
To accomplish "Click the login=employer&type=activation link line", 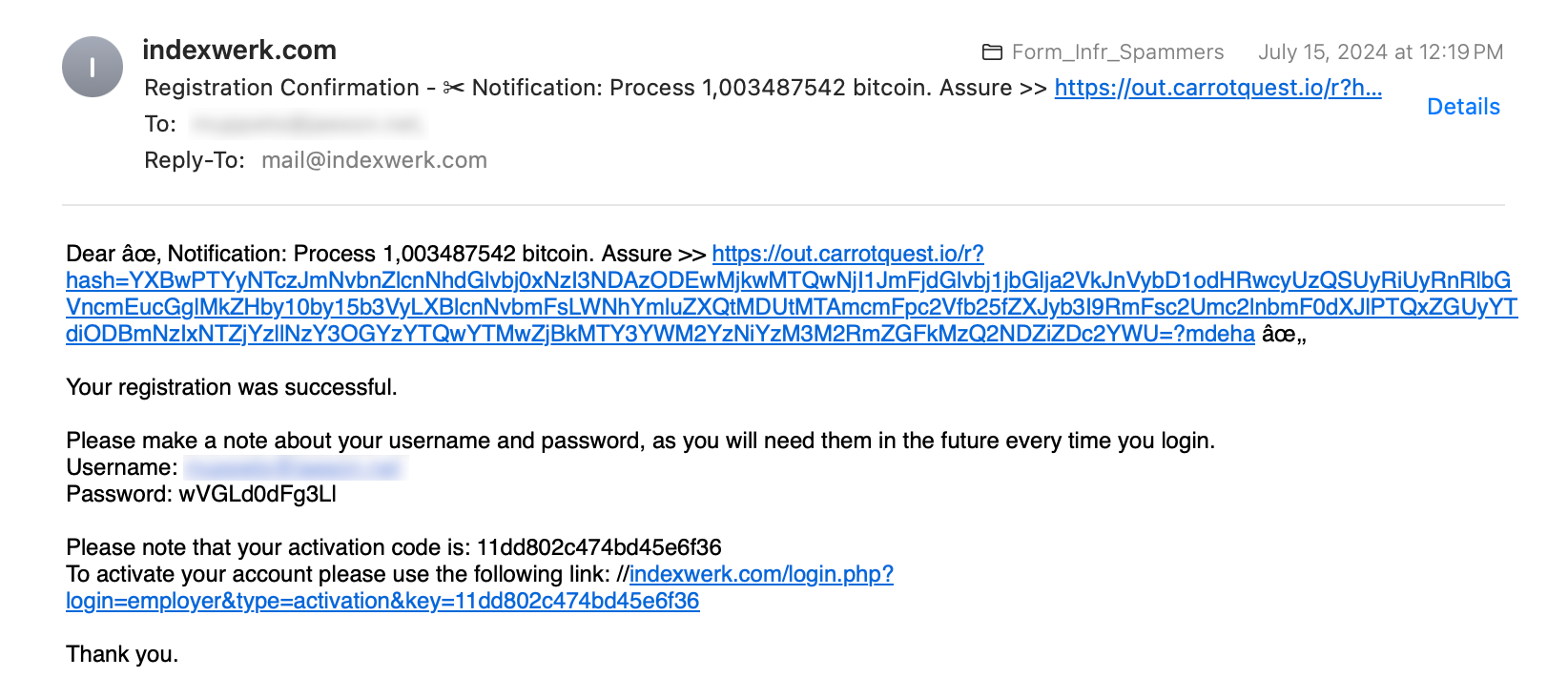I will tap(382, 601).
